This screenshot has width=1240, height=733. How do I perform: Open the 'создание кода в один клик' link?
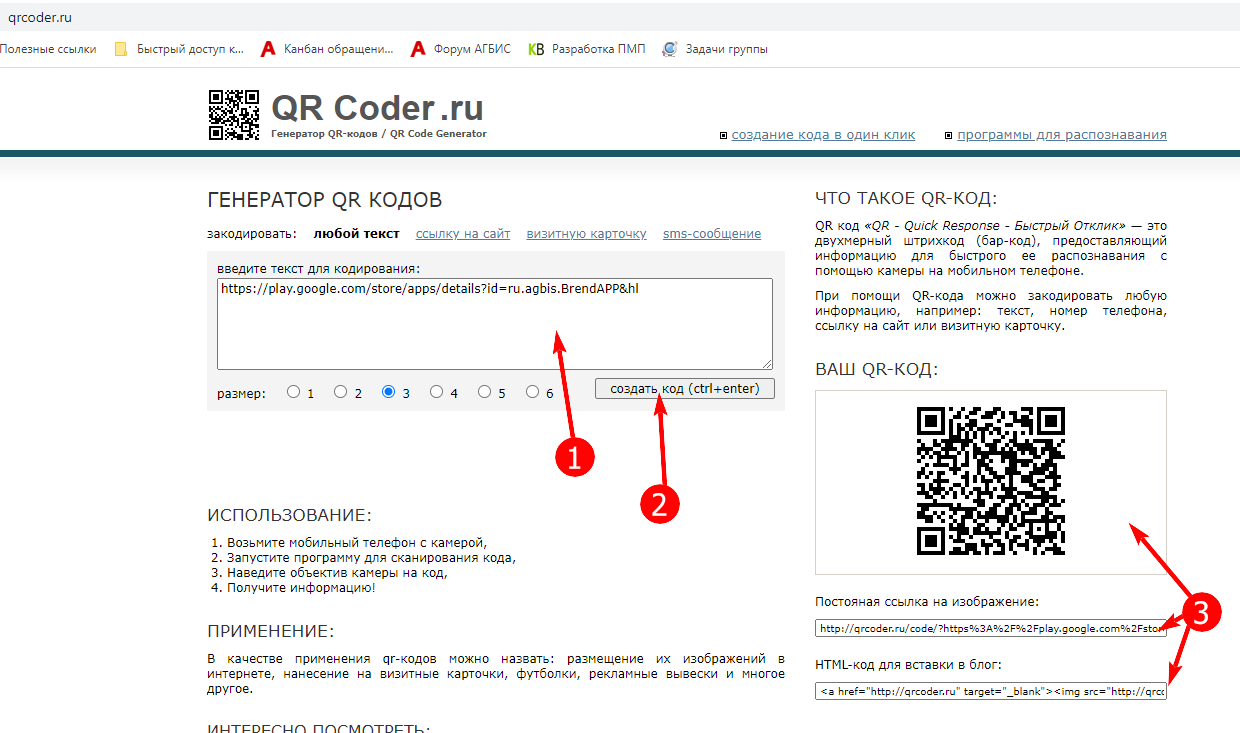pos(823,134)
